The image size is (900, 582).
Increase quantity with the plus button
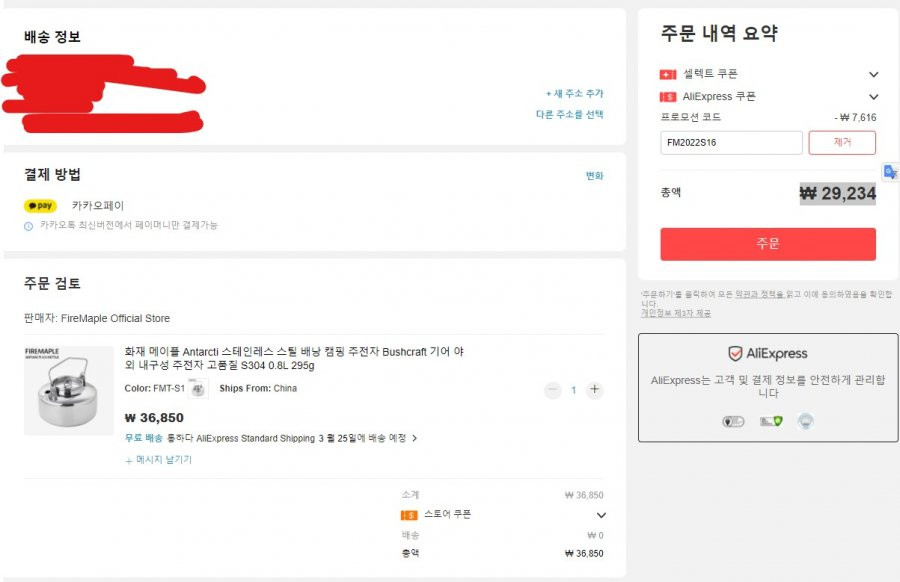595,390
